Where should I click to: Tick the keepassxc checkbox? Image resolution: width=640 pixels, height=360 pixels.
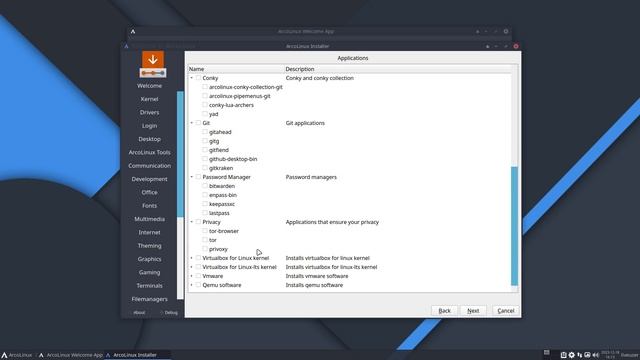point(205,204)
